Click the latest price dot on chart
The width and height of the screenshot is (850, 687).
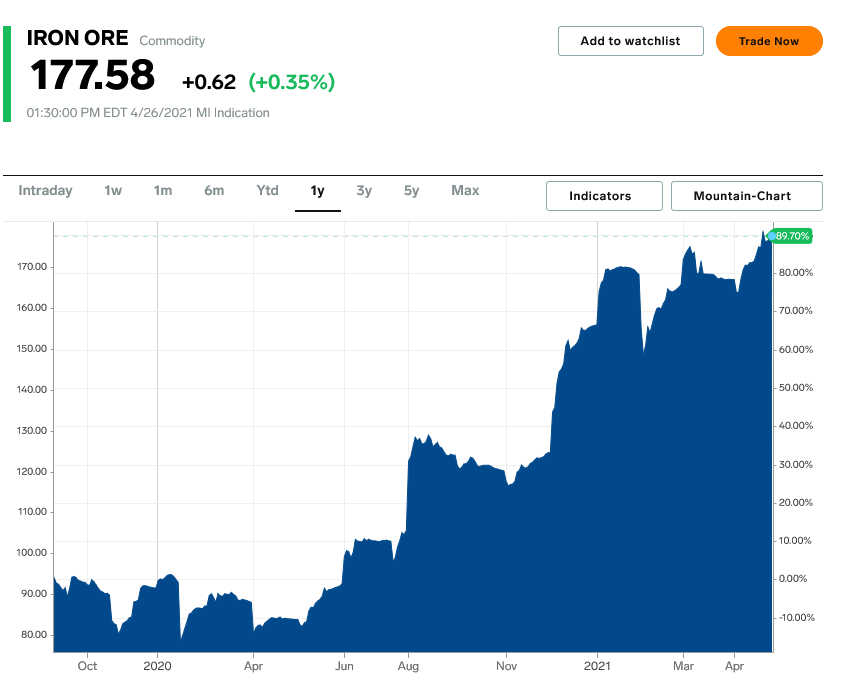tap(771, 236)
